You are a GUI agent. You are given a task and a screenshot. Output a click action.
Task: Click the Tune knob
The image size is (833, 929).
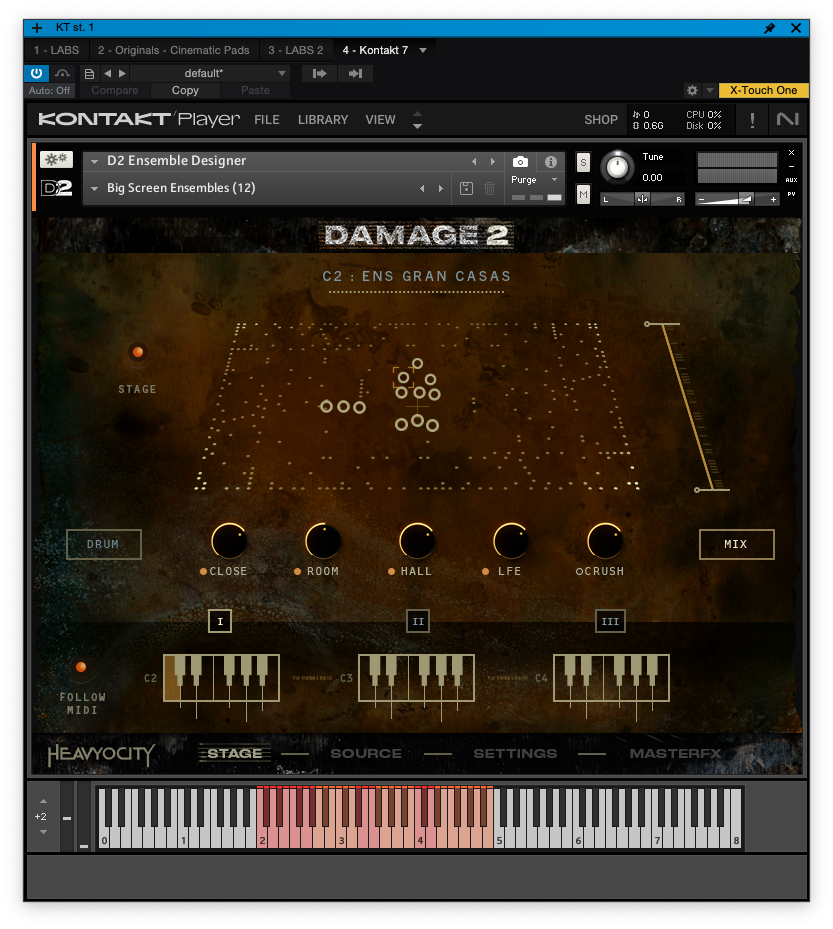tap(617, 166)
